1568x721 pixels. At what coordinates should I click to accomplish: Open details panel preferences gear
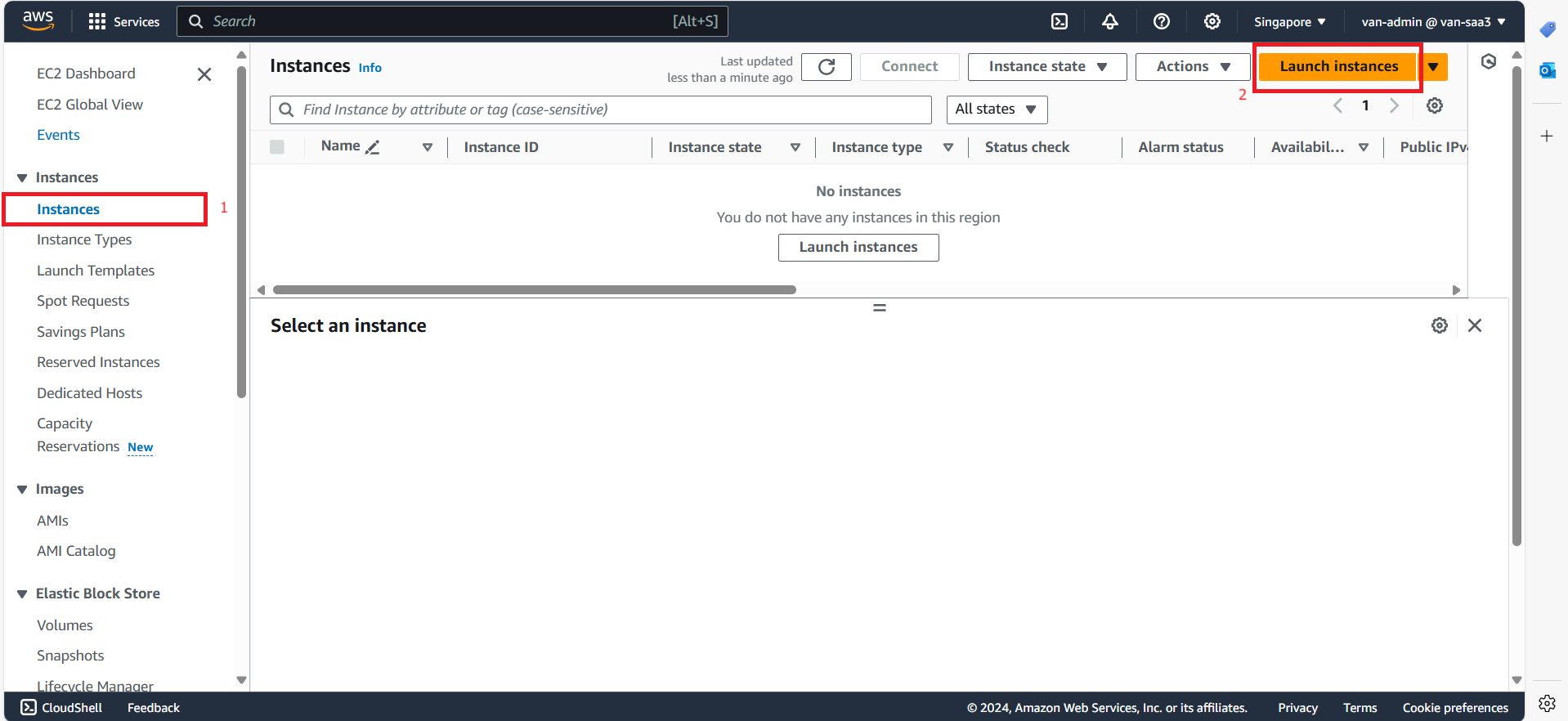click(x=1440, y=325)
